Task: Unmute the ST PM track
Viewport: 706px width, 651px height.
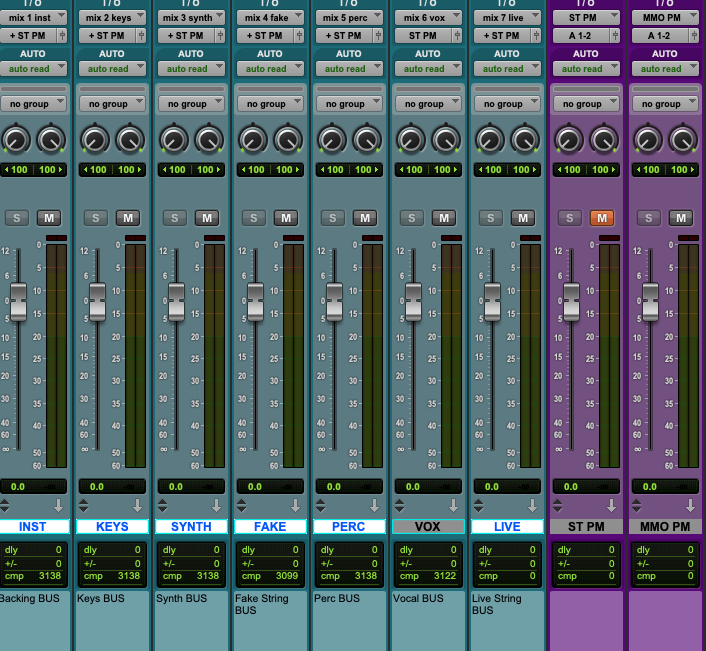Action: [602, 218]
